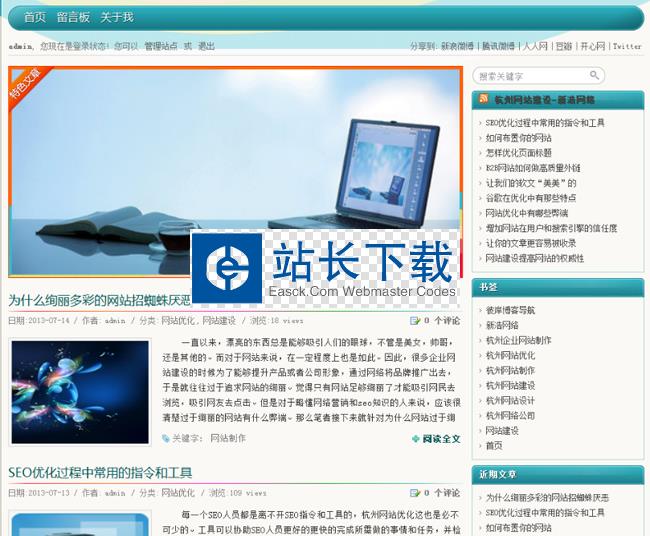Click 网站制作 keyword tag

(228, 438)
